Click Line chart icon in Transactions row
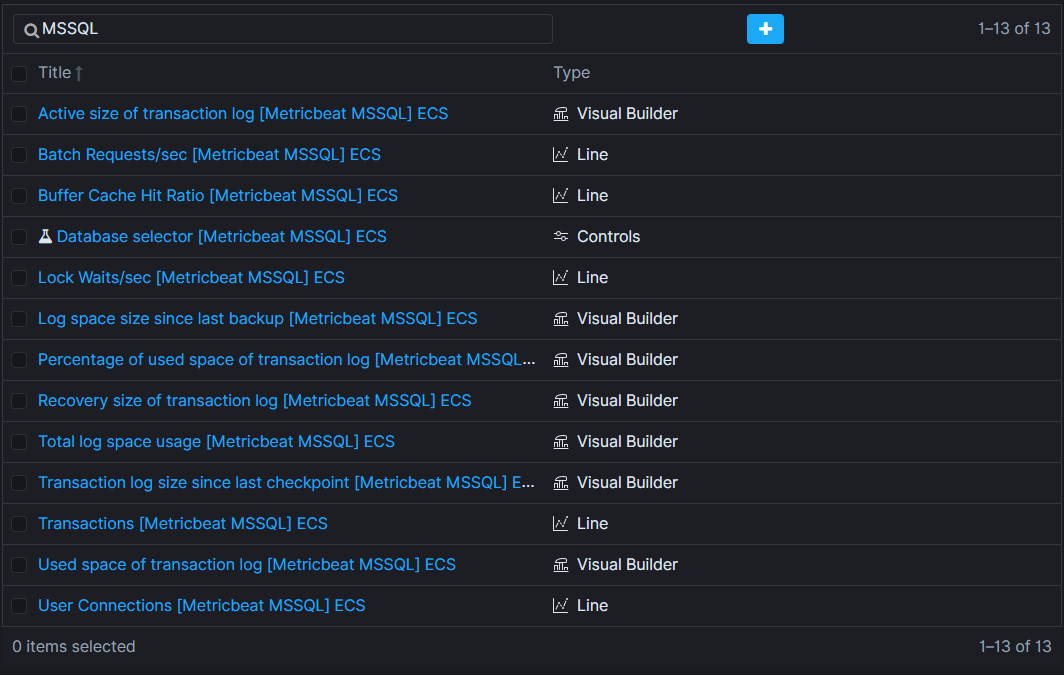The image size is (1064, 675). pos(560,524)
